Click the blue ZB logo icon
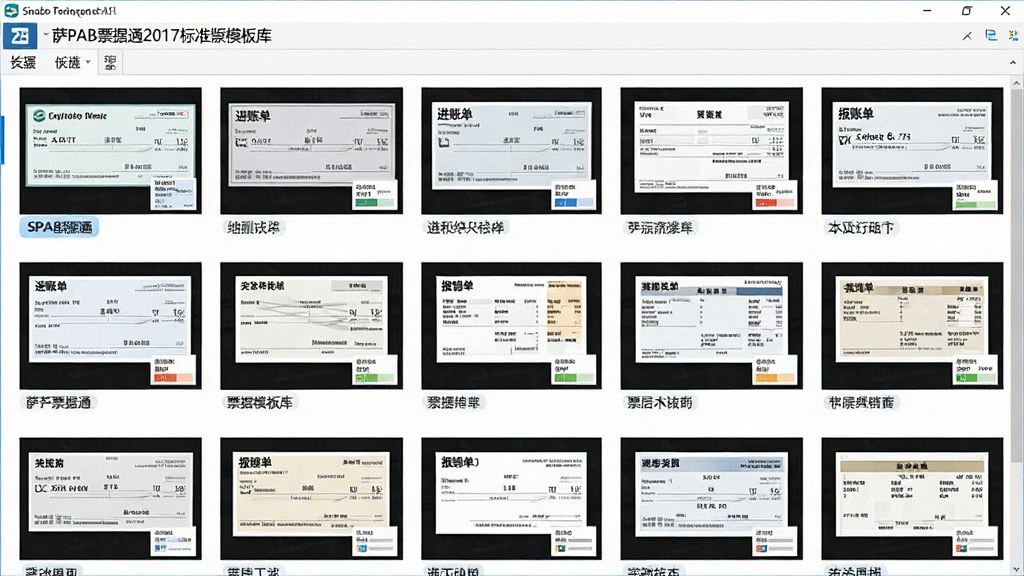This screenshot has width=1024, height=576. pos(20,36)
